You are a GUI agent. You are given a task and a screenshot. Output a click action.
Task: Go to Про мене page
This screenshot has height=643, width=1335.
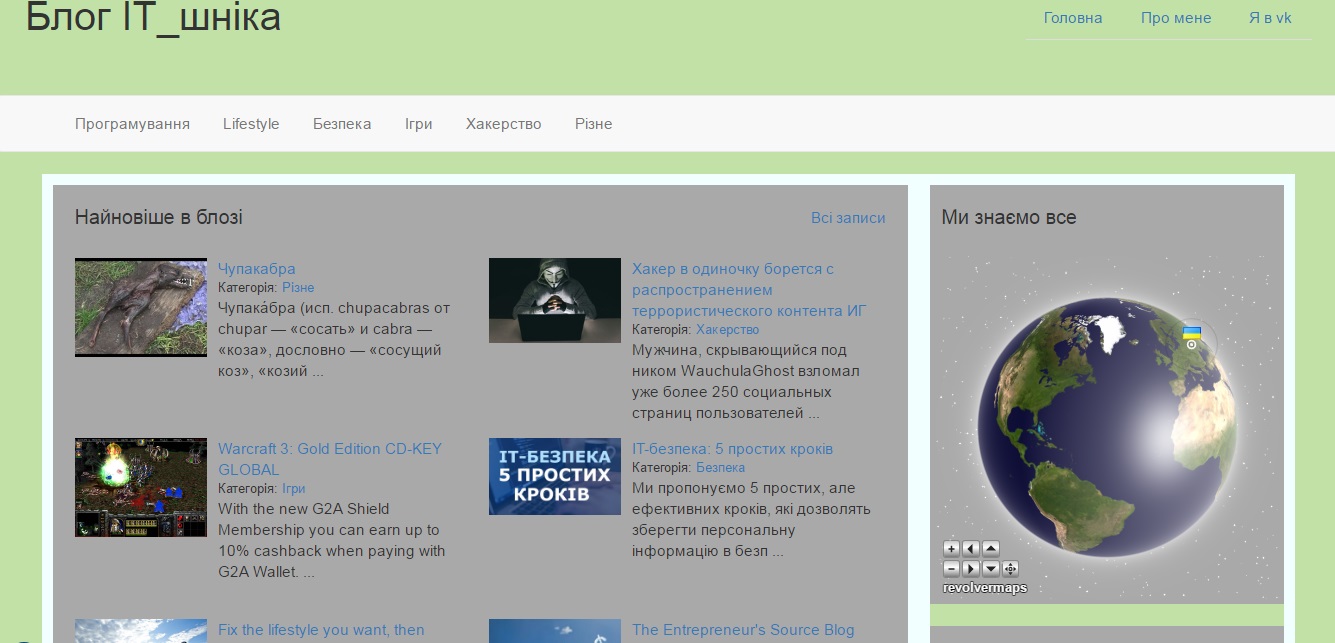[x=1176, y=18]
